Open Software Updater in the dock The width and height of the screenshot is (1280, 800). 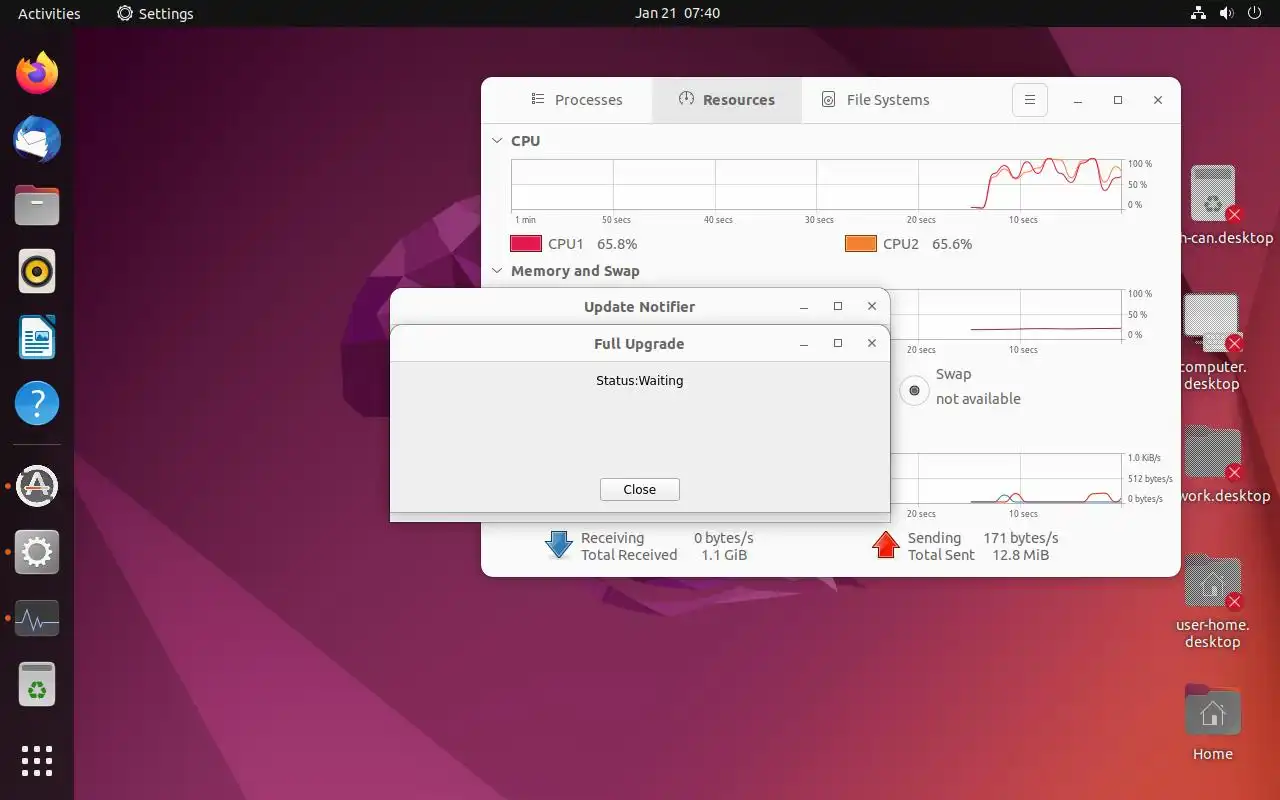37,486
